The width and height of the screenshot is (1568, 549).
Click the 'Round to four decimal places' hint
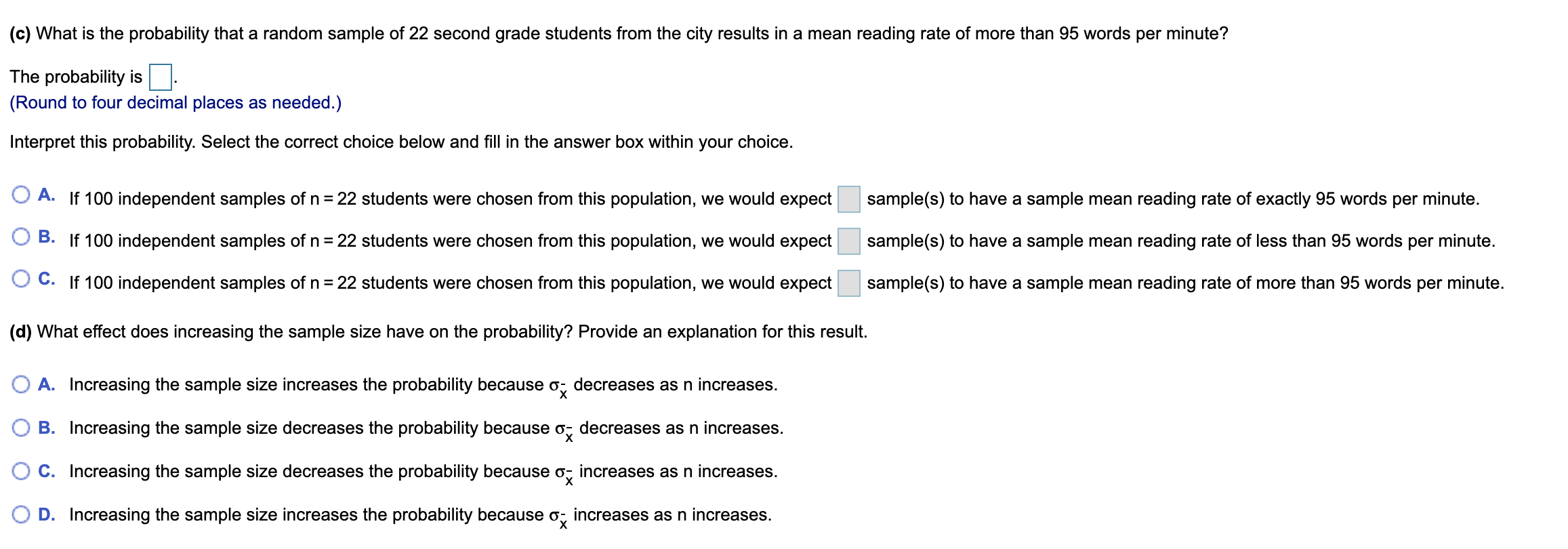[x=176, y=103]
